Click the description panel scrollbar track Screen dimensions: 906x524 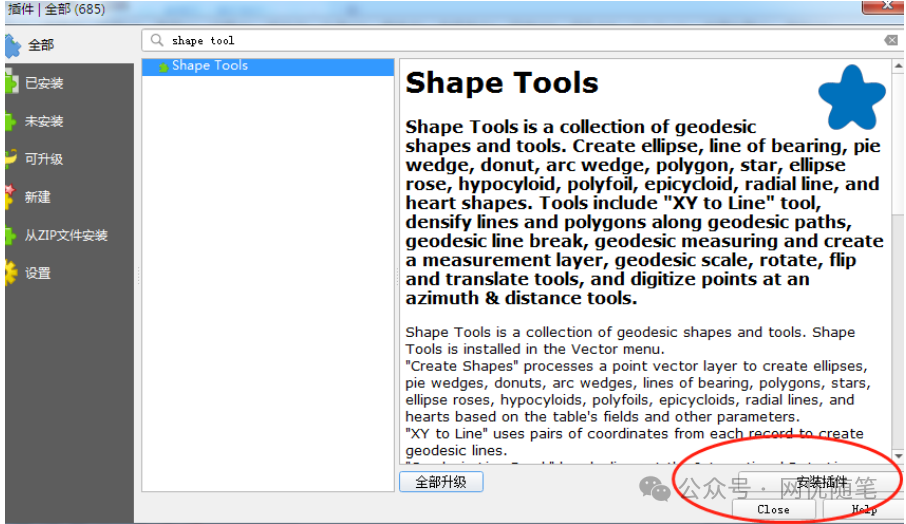tap(898, 332)
